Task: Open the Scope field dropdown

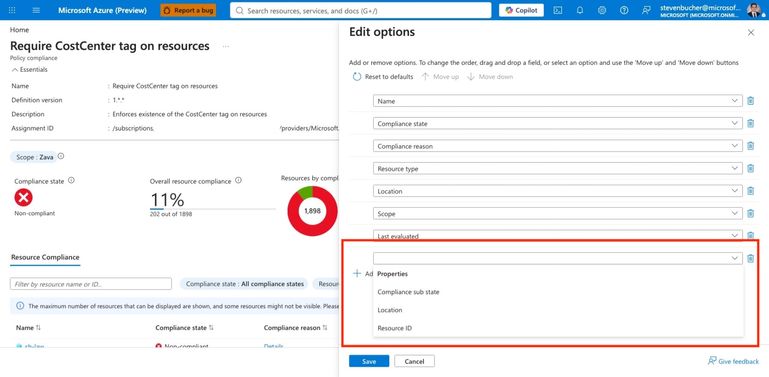Action: click(x=558, y=214)
